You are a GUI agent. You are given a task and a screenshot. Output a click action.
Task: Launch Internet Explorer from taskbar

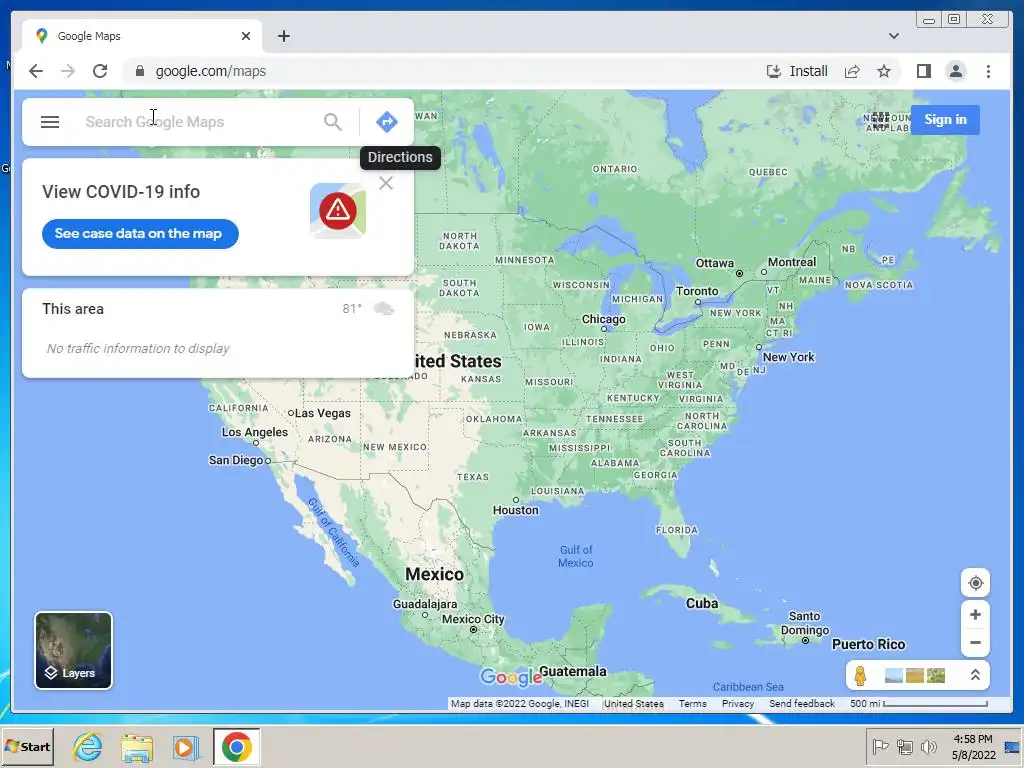tap(88, 746)
